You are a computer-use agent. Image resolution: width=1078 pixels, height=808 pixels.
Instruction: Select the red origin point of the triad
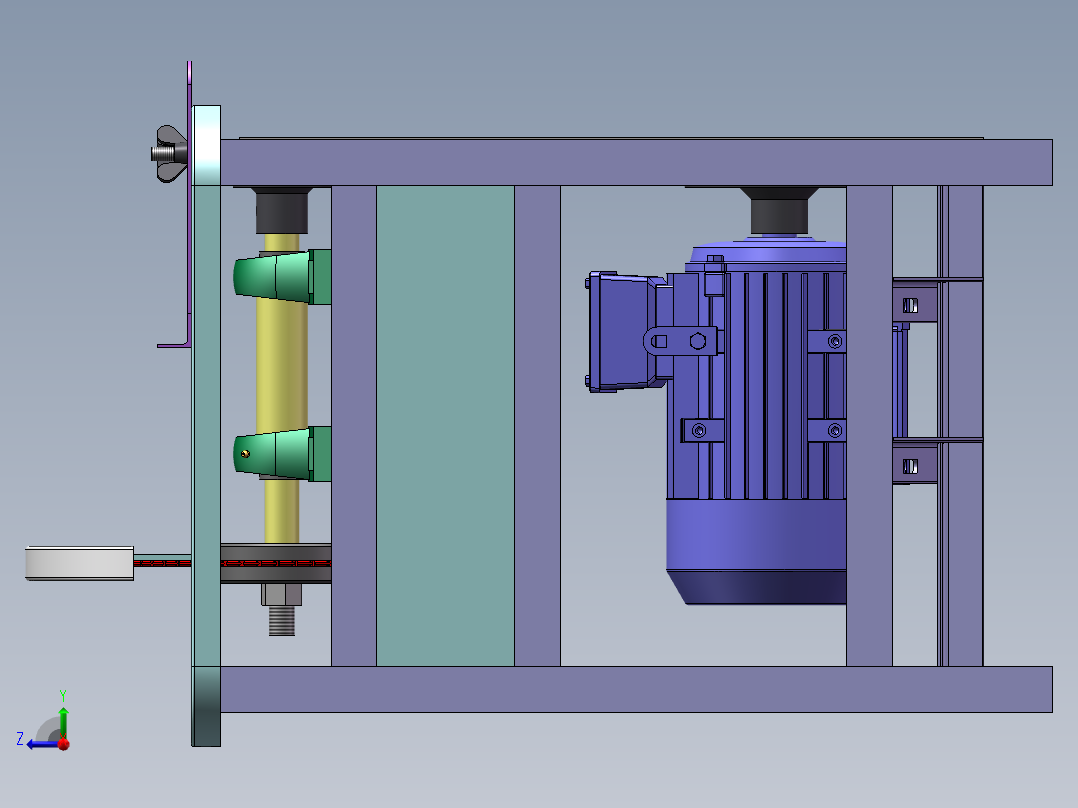pyautogui.click(x=63, y=743)
